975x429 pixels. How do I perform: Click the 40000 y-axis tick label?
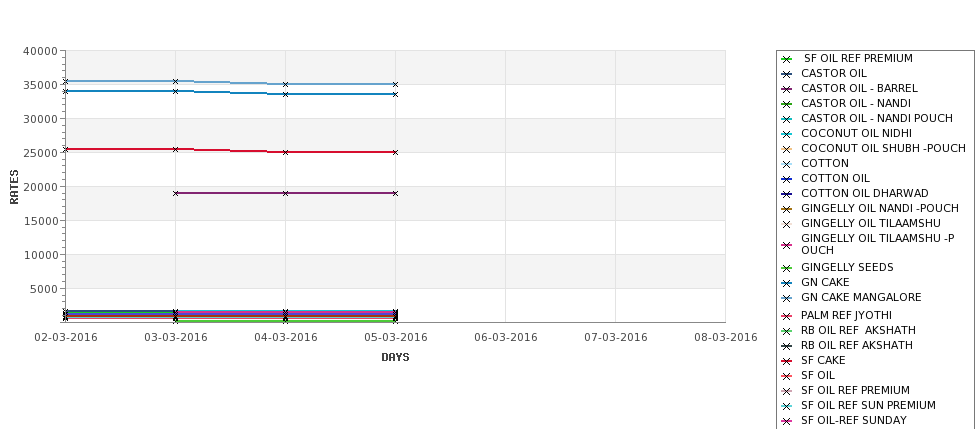[x=40, y=52]
